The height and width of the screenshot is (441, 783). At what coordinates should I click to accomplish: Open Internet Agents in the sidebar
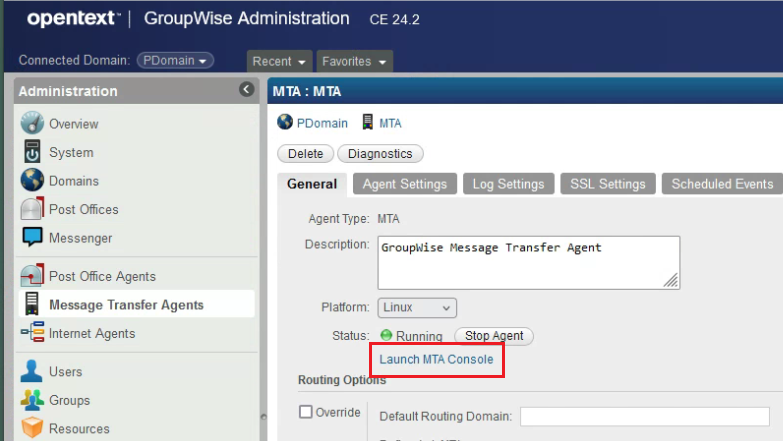[x=92, y=333]
